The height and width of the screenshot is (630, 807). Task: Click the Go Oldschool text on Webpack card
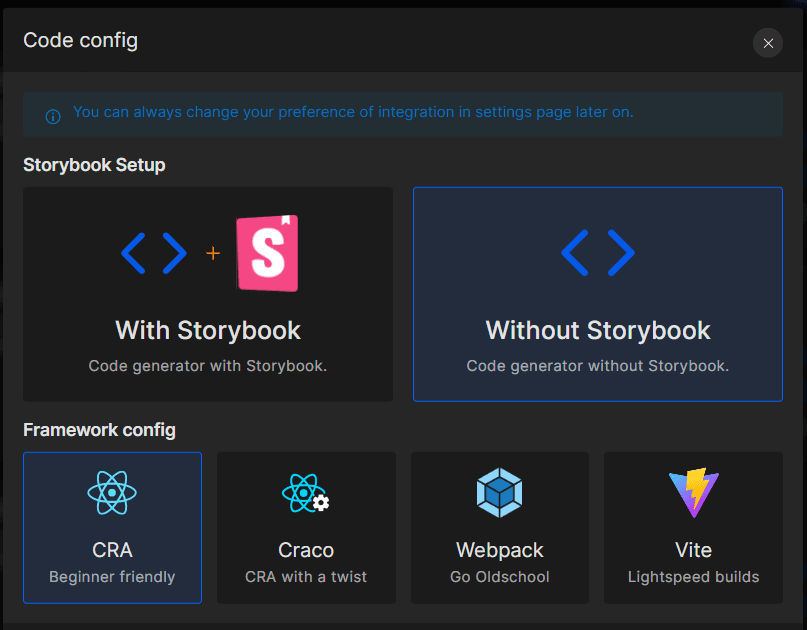(499, 576)
